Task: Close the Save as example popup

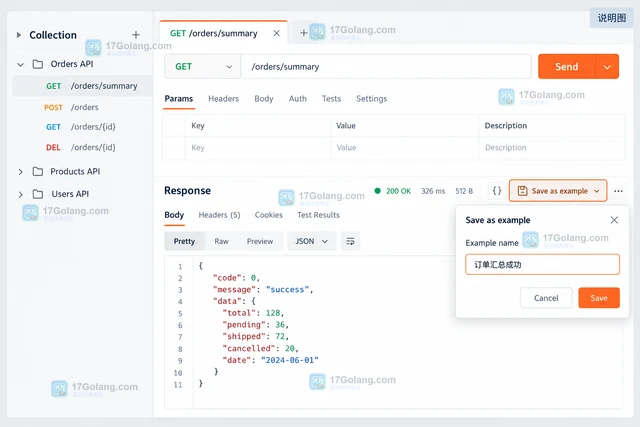Action: (614, 220)
